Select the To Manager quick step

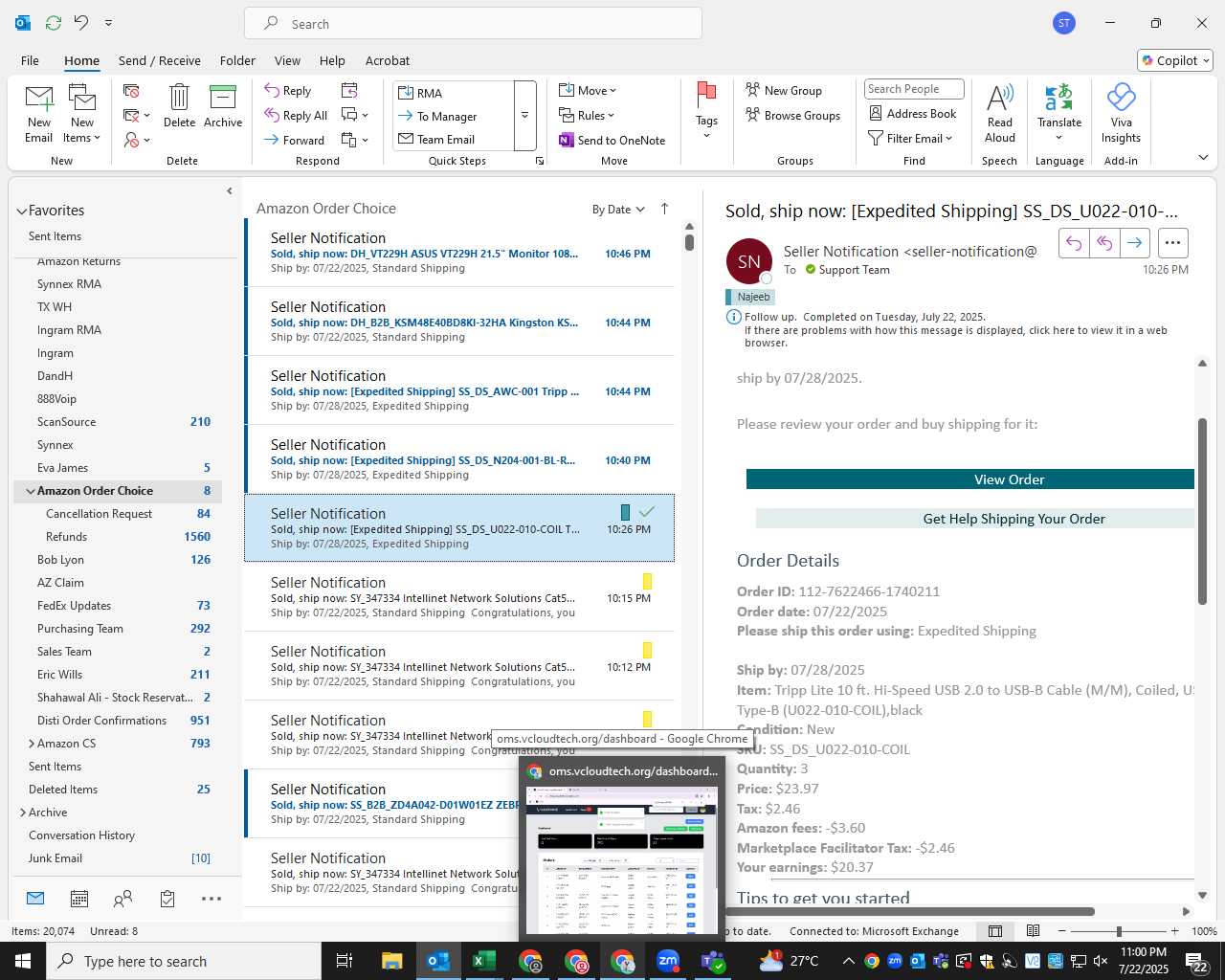[455, 116]
